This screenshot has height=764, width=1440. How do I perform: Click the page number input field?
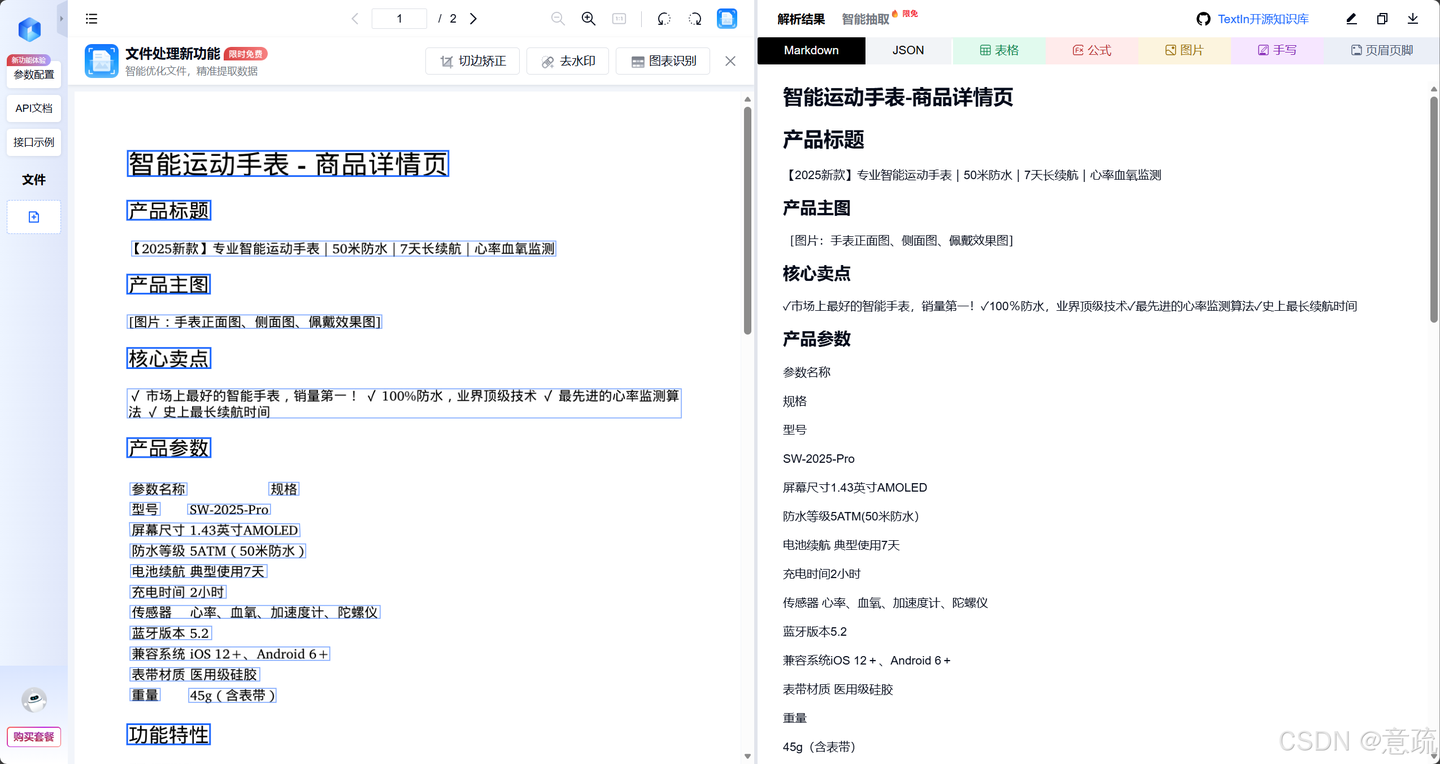coord(399,19)
